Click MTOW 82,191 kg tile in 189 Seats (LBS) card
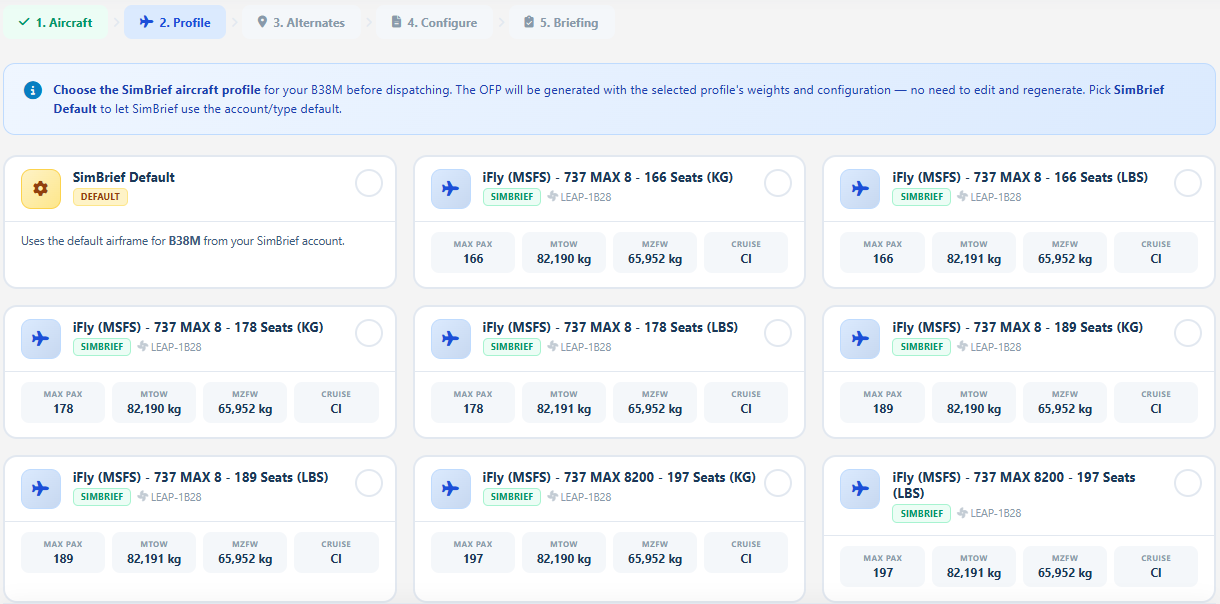 coord(154,552)
